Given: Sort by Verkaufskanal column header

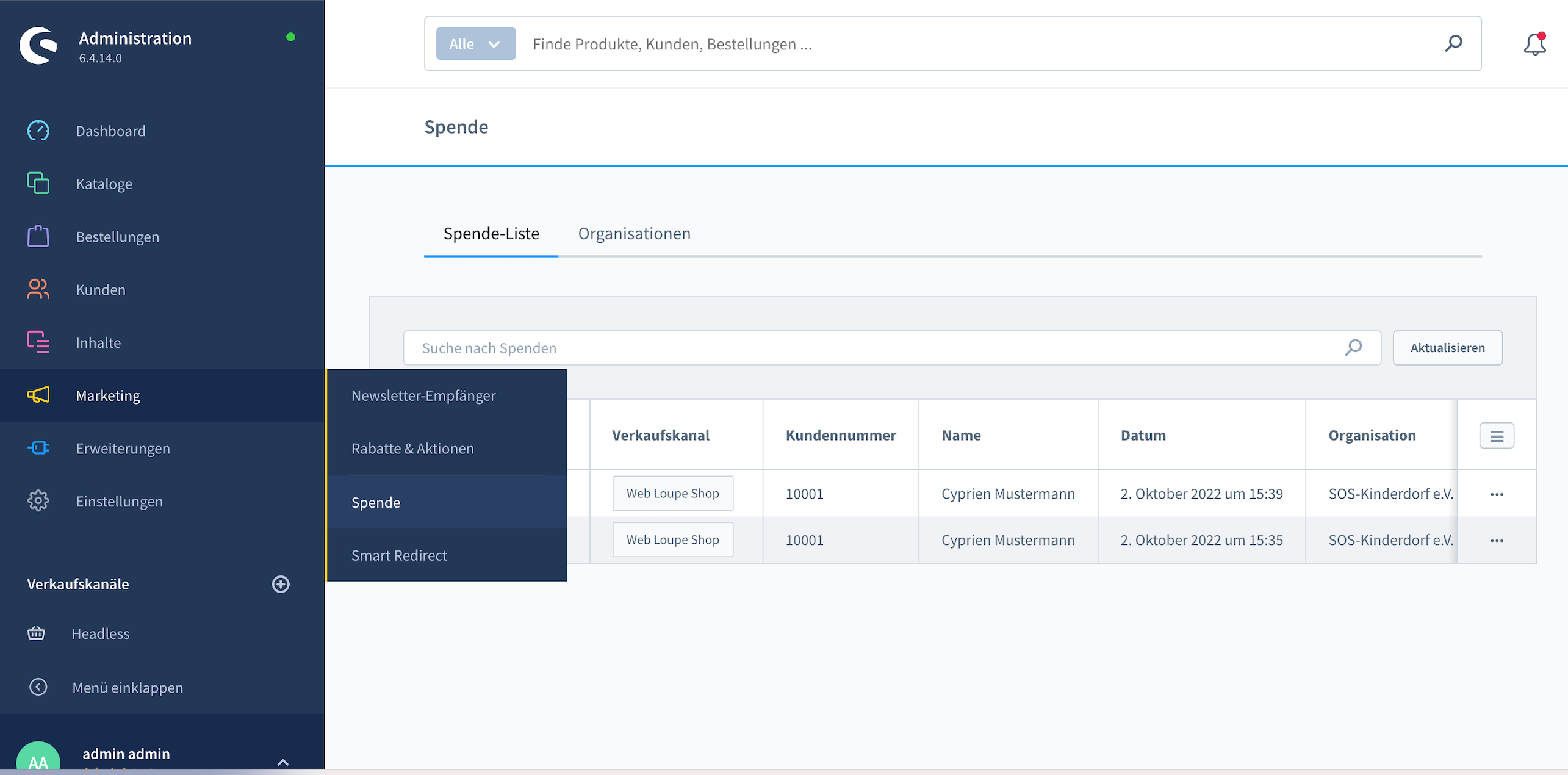Looking at the screenshot, I should [x=660, y=435].
